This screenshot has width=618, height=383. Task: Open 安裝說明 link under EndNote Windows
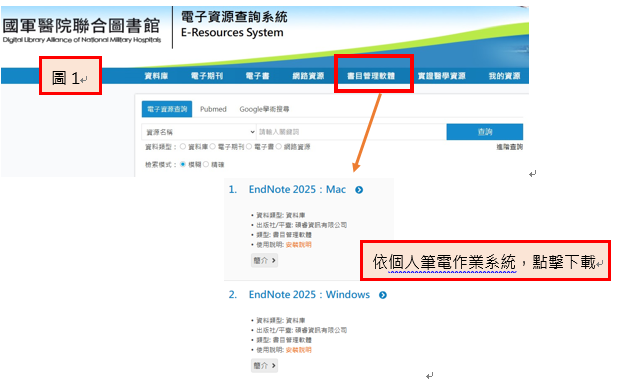[298, 350]
